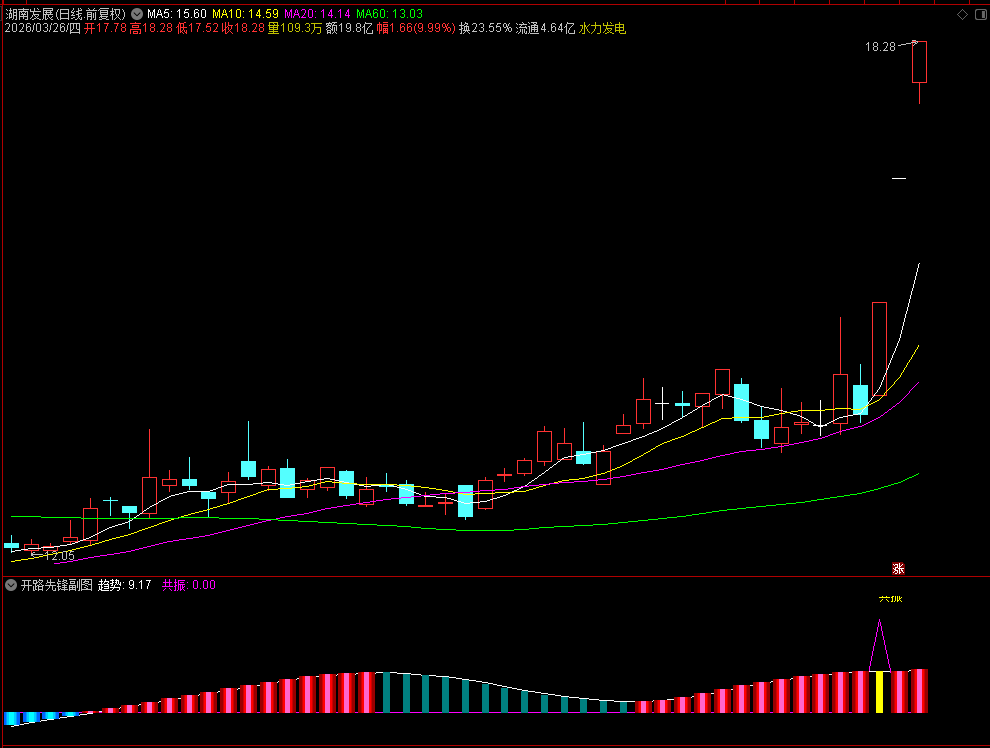Open the 水力发电 sector link
The height and width of the screenshot is (748, 990).
click(x=602, y=28)
